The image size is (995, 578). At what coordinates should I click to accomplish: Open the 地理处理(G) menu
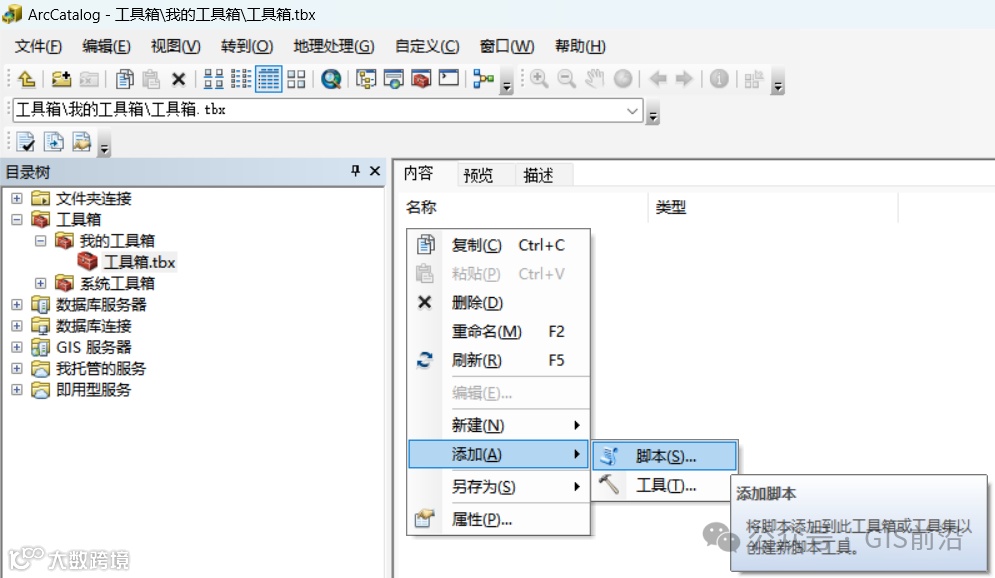334,46
